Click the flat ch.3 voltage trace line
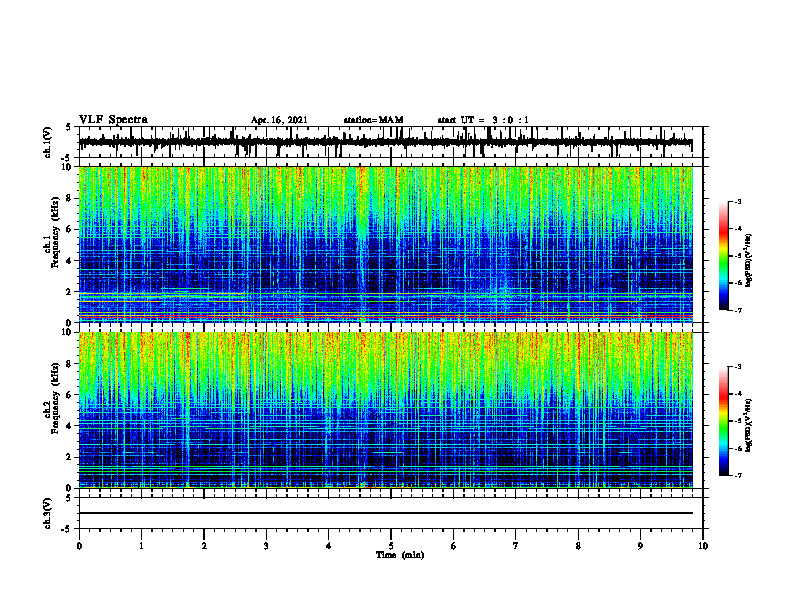The height and width of the screenshot is (612, 792). coord(386,513)
